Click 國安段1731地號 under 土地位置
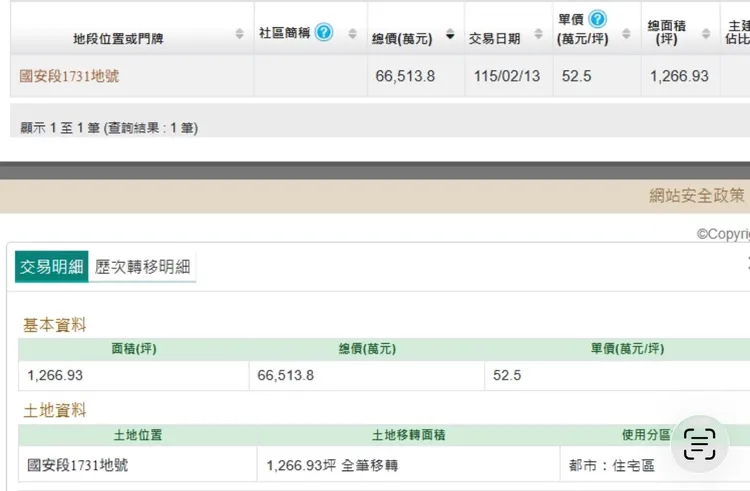 [77, 465]
